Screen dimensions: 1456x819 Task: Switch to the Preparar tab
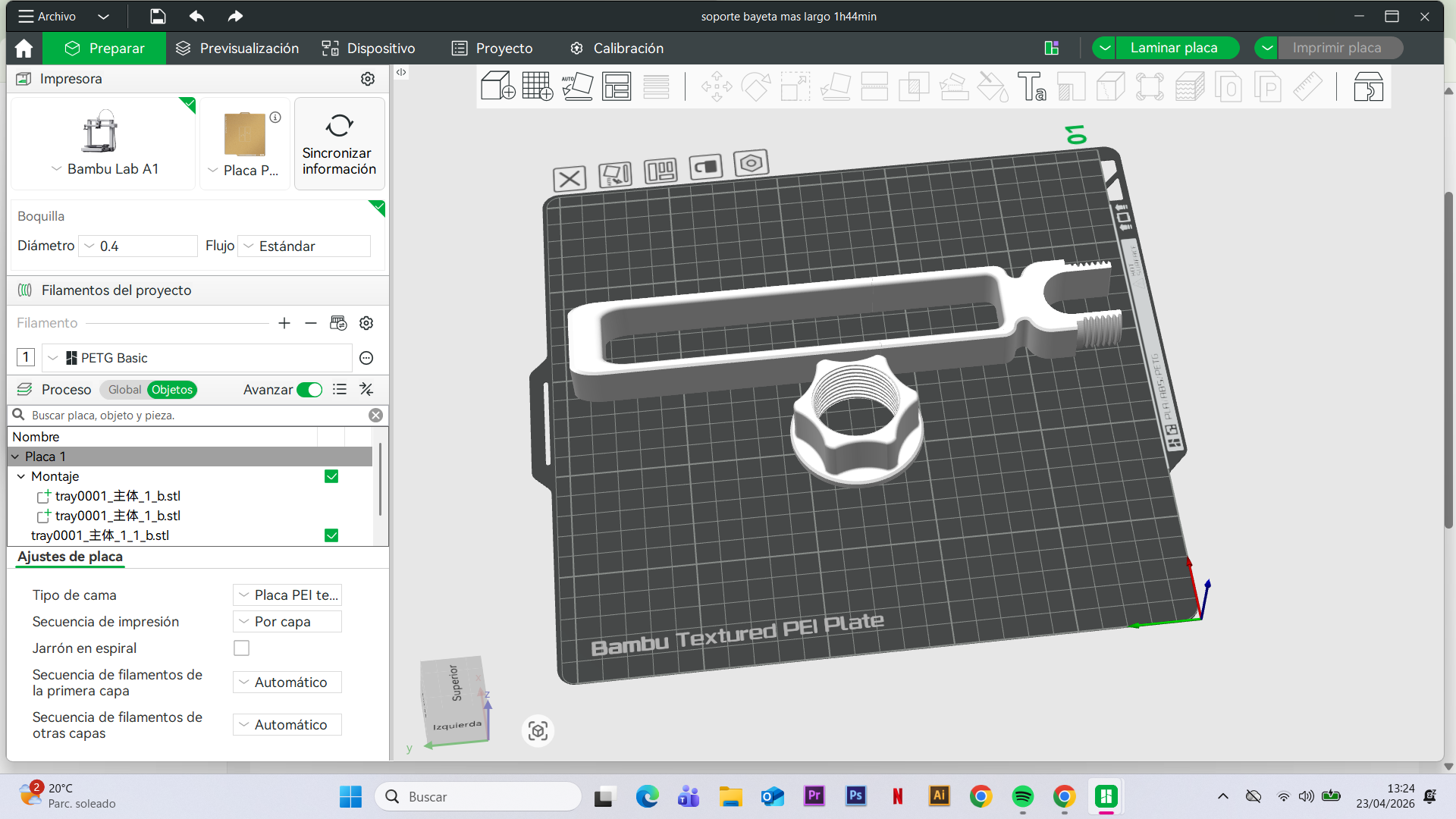[105, 48]
